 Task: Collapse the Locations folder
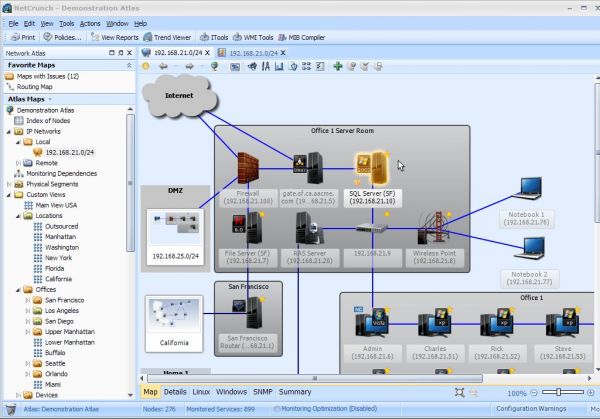pyautogui.click(x=18, y=216)
